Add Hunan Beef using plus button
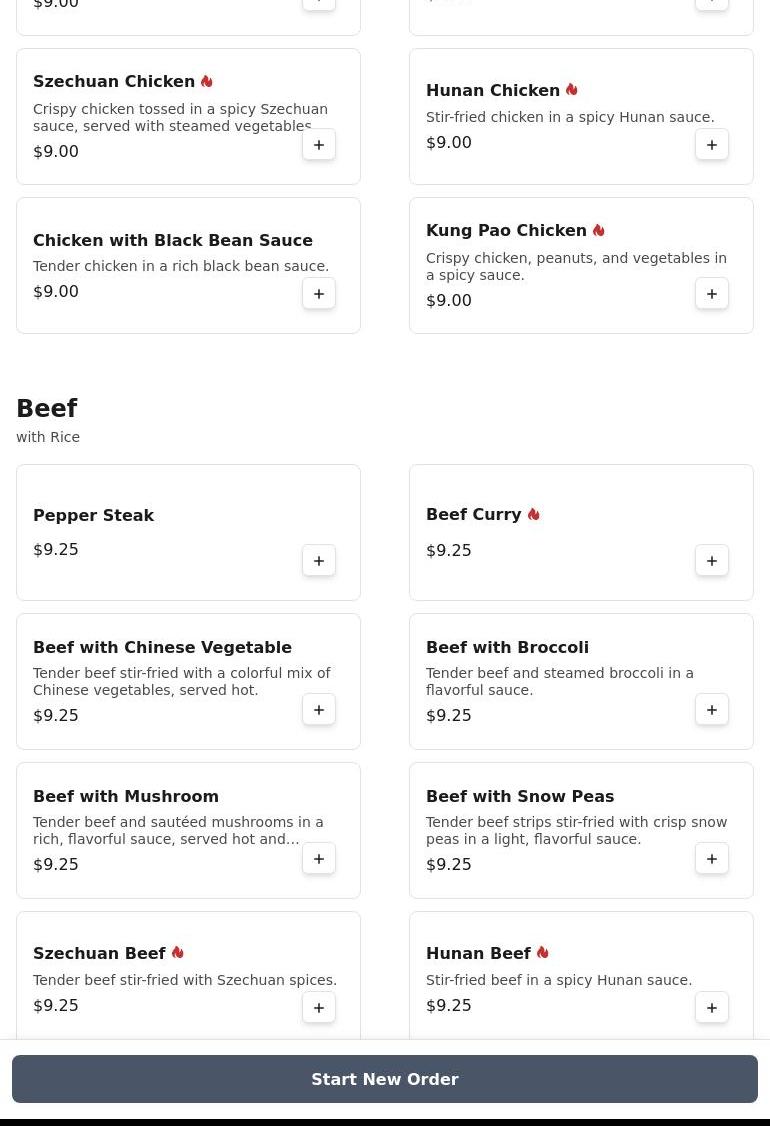Image resolution: width=770 pixels, height=1126 pixels. (712, 1008)
